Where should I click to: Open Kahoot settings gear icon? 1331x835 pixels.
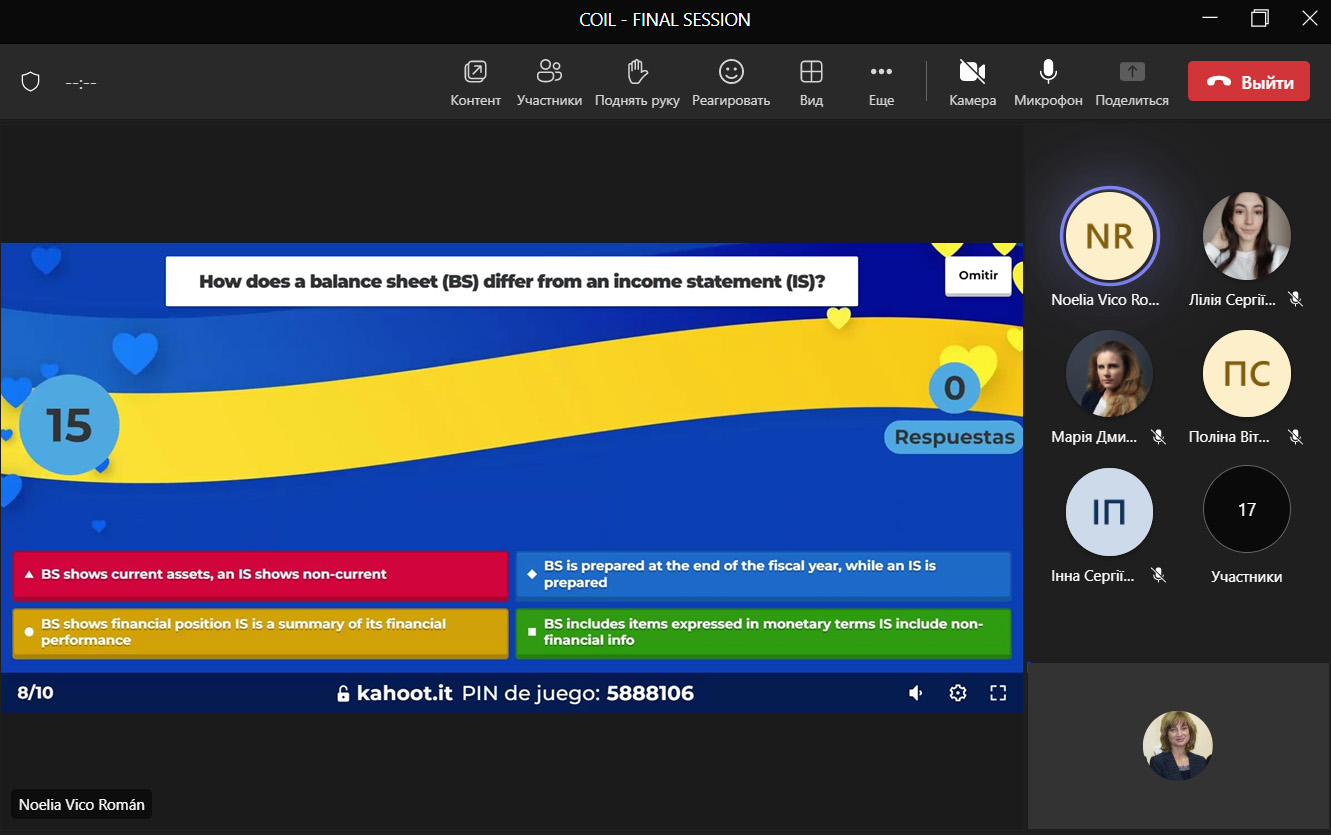[957, 693]
